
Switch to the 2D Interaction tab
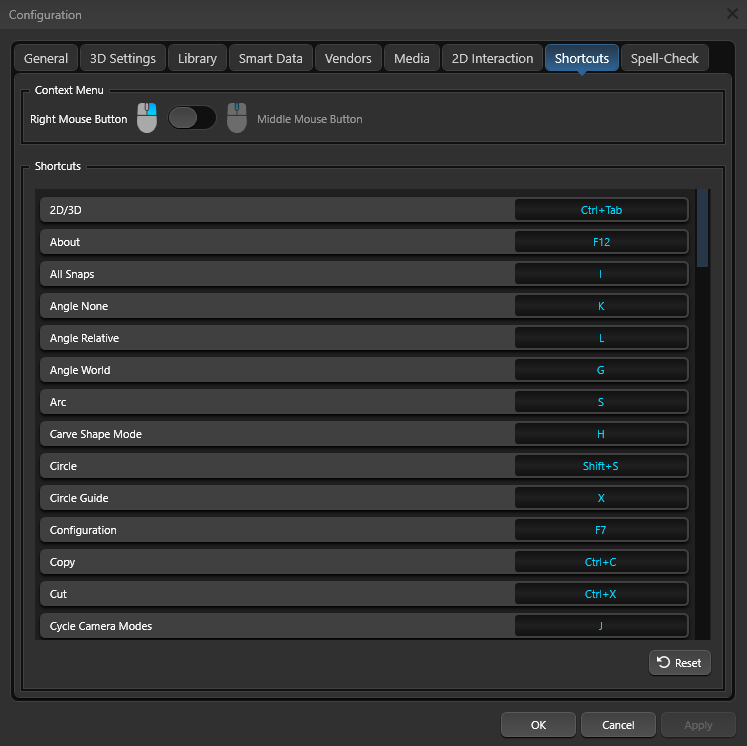[x=493, y=58]
